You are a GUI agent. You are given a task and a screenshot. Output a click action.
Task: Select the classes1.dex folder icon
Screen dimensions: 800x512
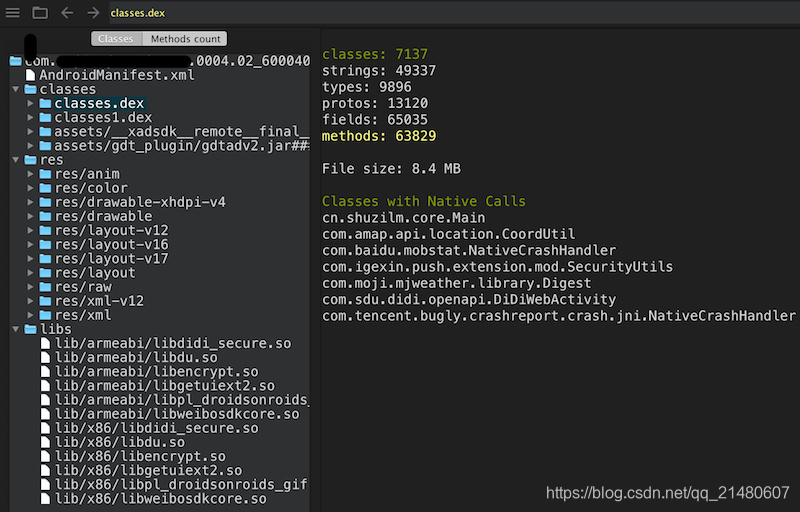click(45, 118)
